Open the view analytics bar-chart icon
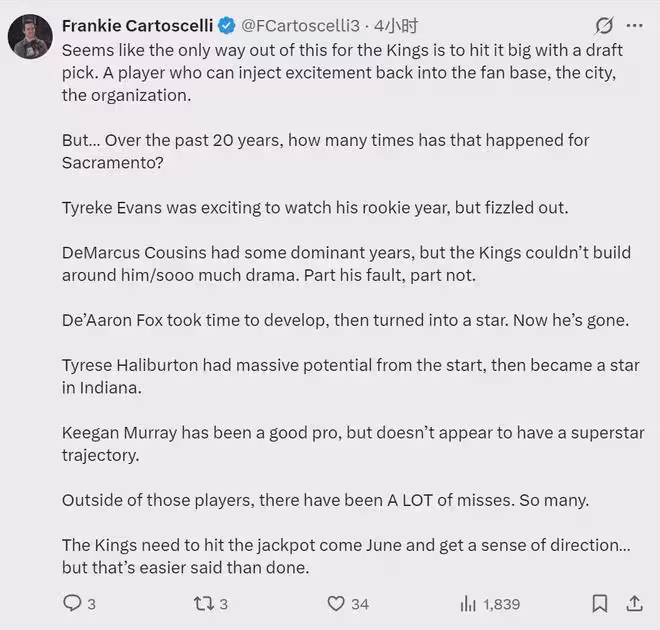The height and width of the screenshot is (630, 660). pyautogui.click(x=468, y=603)
